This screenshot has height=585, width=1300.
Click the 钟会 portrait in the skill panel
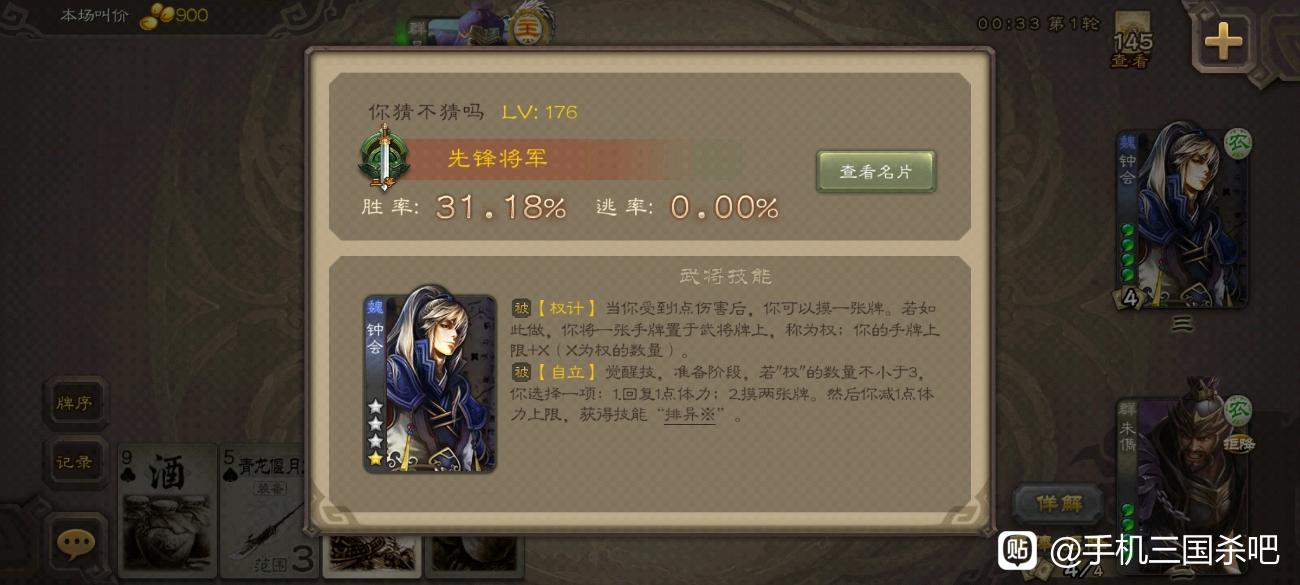(430, 383)
